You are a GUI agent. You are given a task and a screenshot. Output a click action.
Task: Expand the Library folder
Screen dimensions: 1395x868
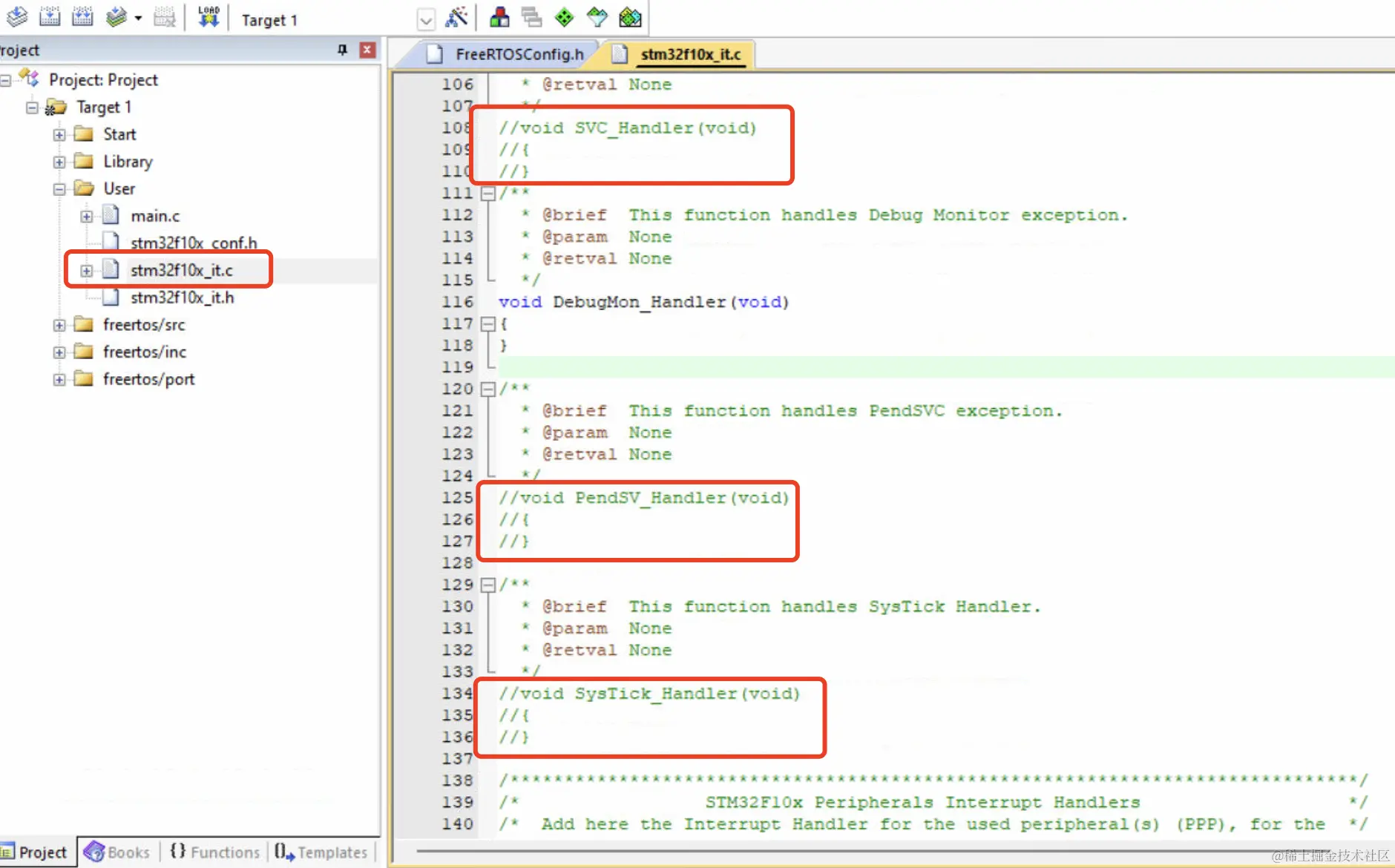[59, 162]
